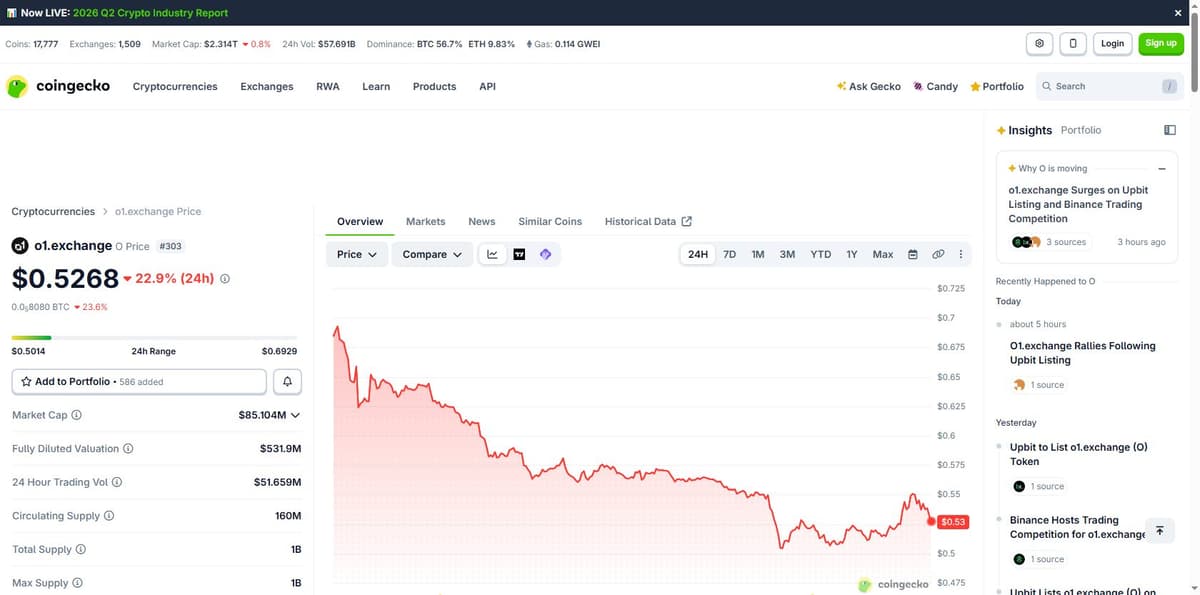Open the 2026 Q2 Crypto Industry Report link
Image resolution: width=1200 pixels, height=595 pixels.
click(x=150, y=13)
